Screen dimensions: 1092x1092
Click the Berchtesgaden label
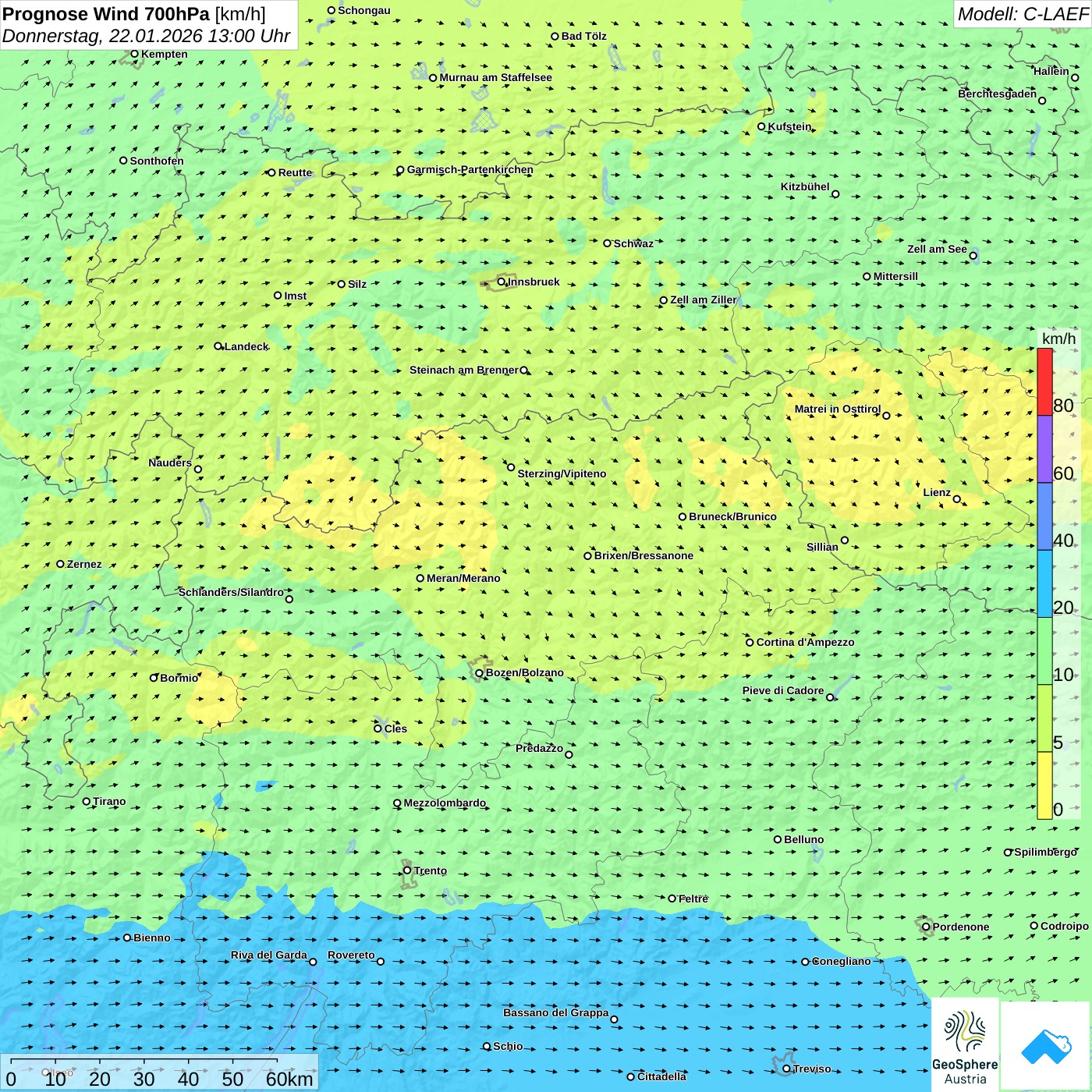click(998, 94)
